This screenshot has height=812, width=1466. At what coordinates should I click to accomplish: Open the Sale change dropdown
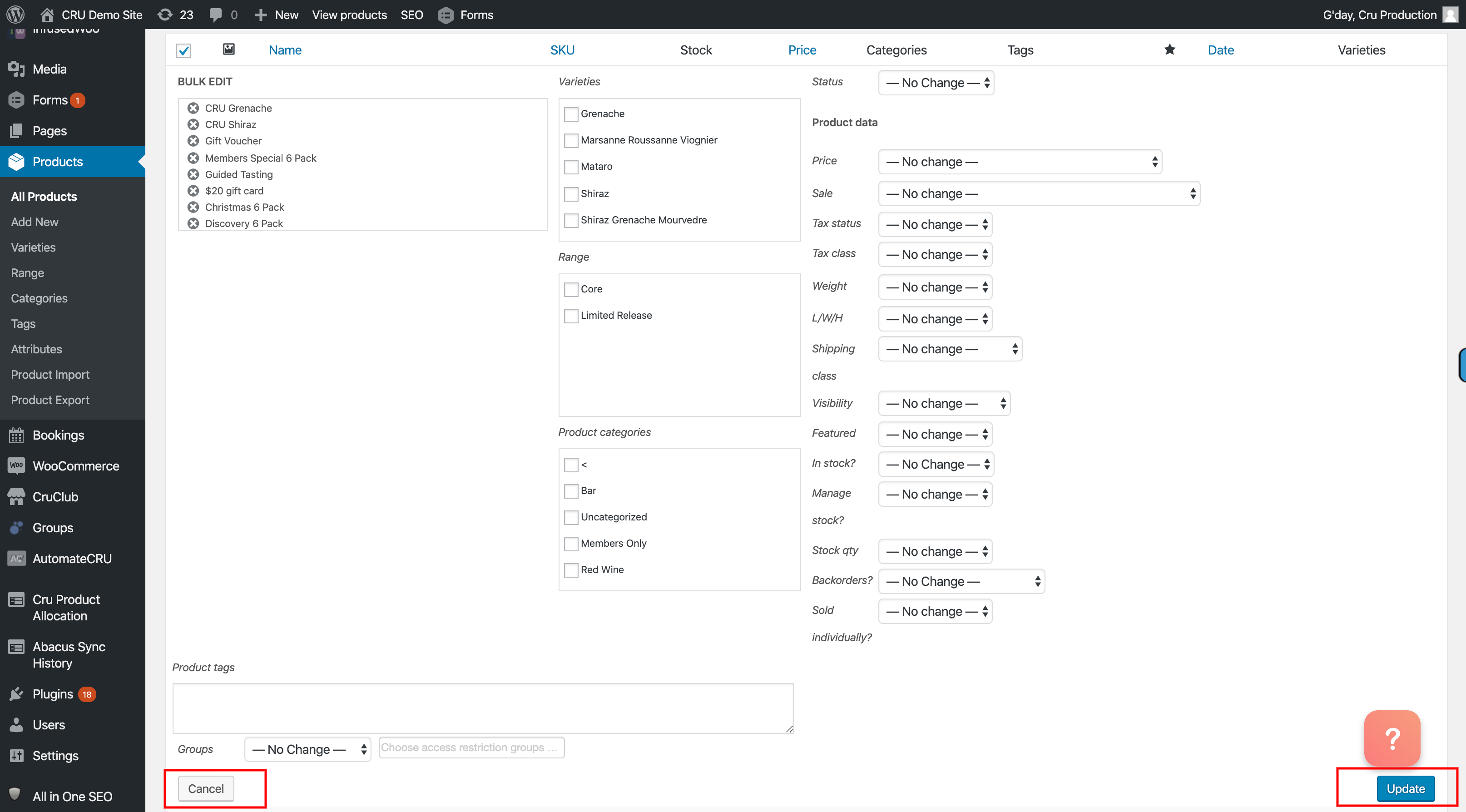pos(1039,193)
